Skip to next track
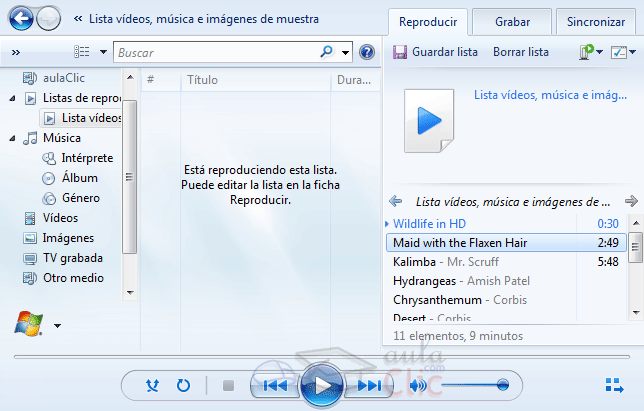This screenshot has width=644, height=411. coord(368,386)
